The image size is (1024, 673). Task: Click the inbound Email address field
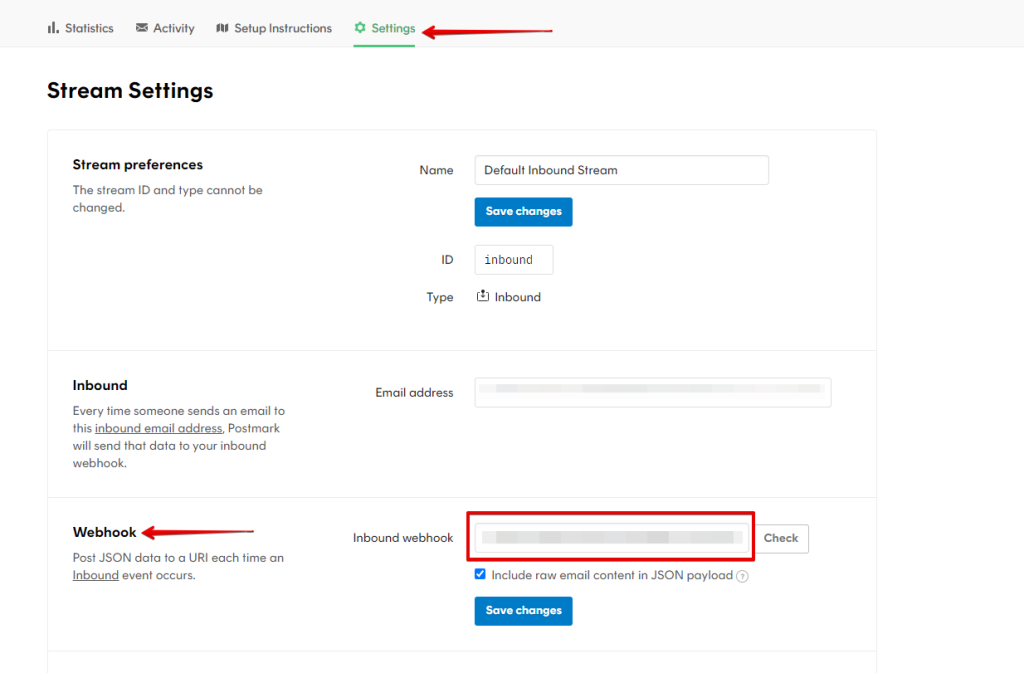pos(652,392)
